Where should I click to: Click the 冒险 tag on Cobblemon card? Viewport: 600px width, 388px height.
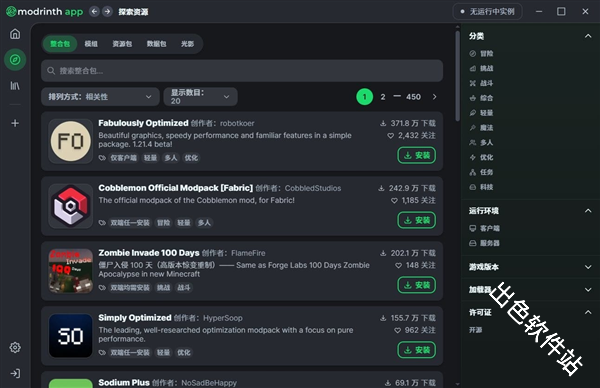click(163, 223)
